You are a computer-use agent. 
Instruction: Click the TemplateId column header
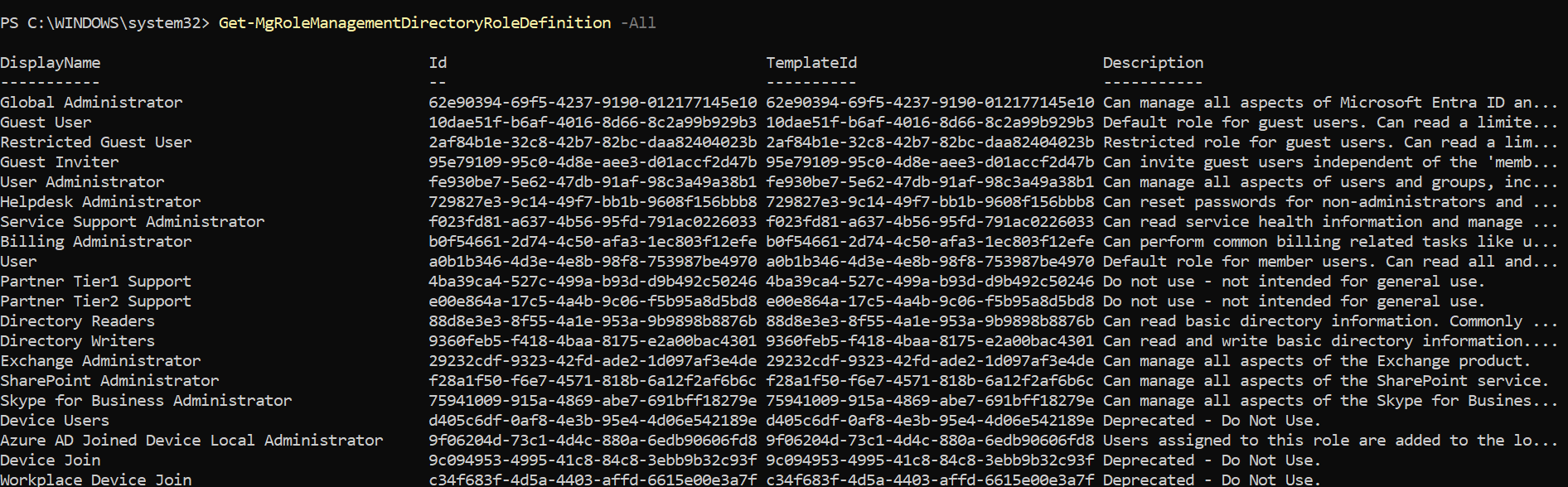click(x=811, y=63)
